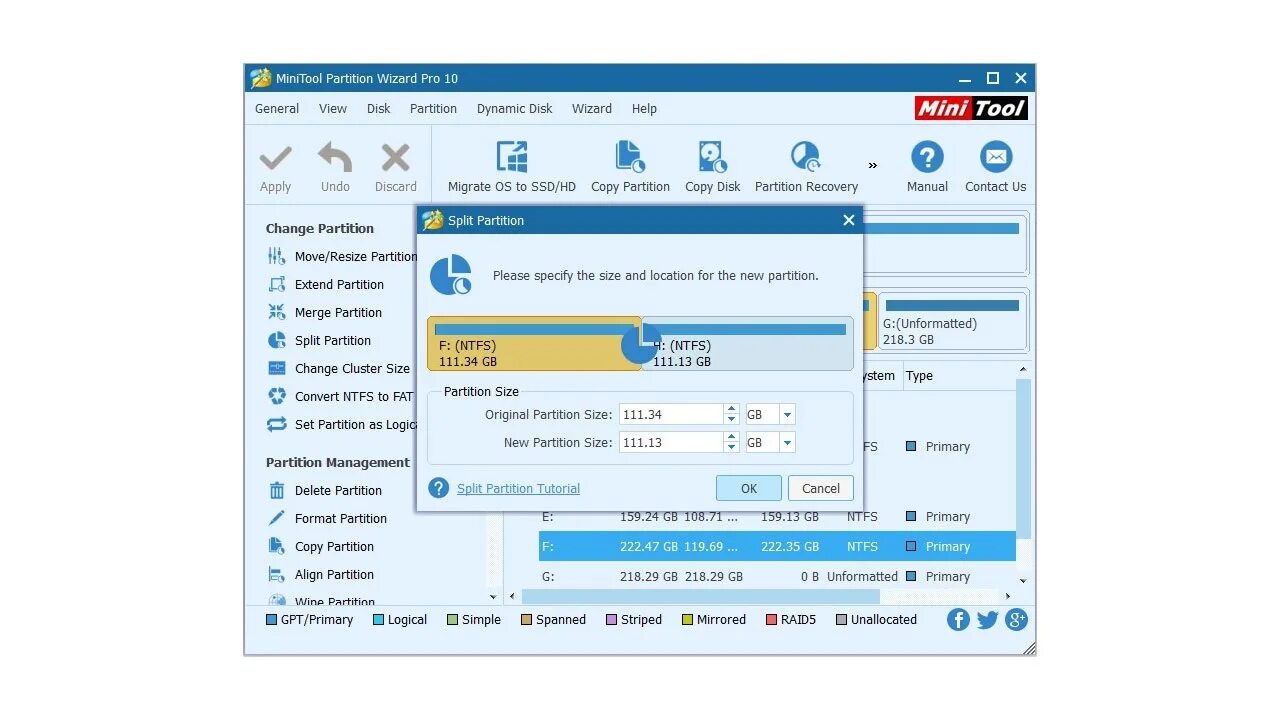Open the Dynamic Disk menu
Screen dimensions: 1280x720
pos(515,109)
